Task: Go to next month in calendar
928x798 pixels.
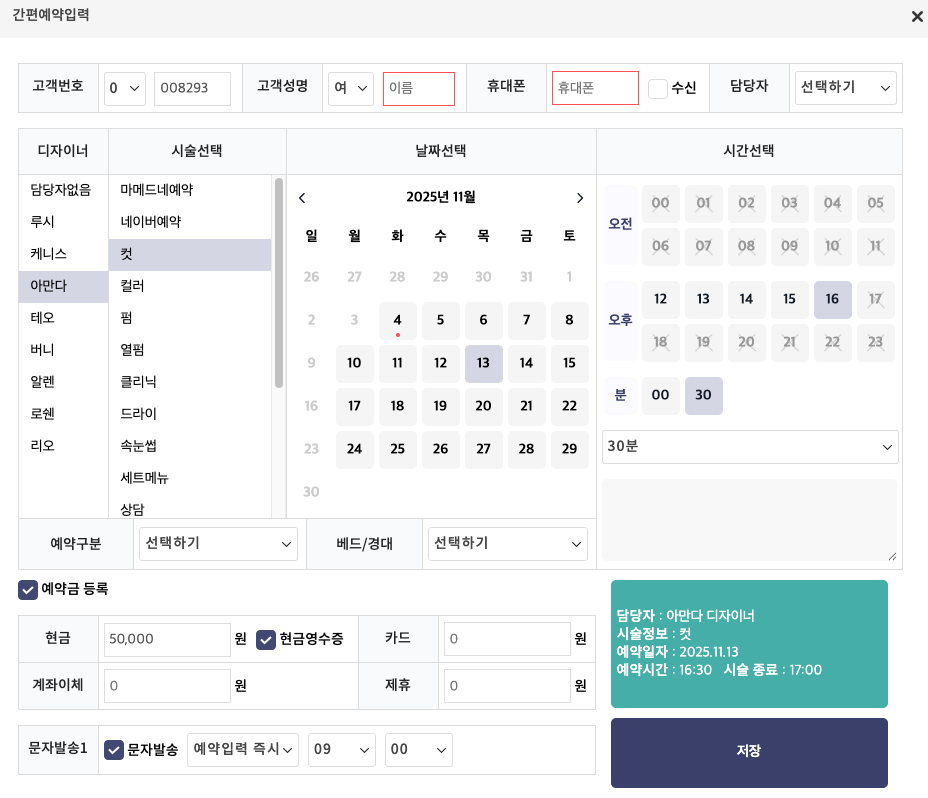Action: pyautogui.click(x=580, y=198)
